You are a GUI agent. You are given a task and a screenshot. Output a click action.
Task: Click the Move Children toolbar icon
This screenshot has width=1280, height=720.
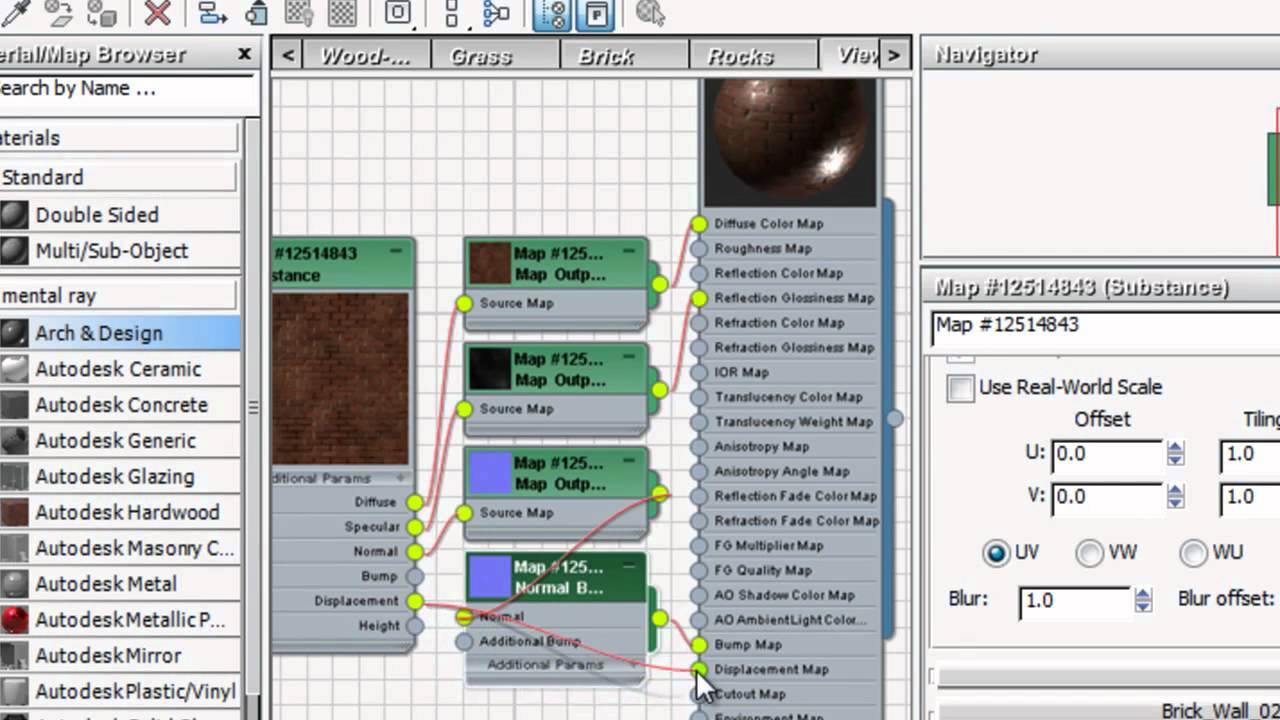(211, 12)
